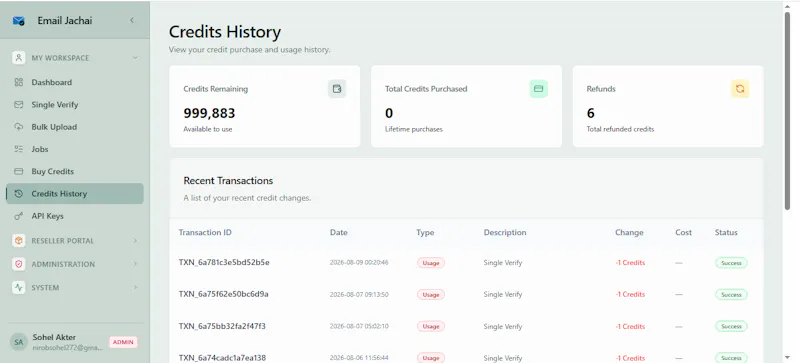Click the date 2026-08-09 00:20:46
This screenshot has height=363, width=800.
(x=359, y=263)
